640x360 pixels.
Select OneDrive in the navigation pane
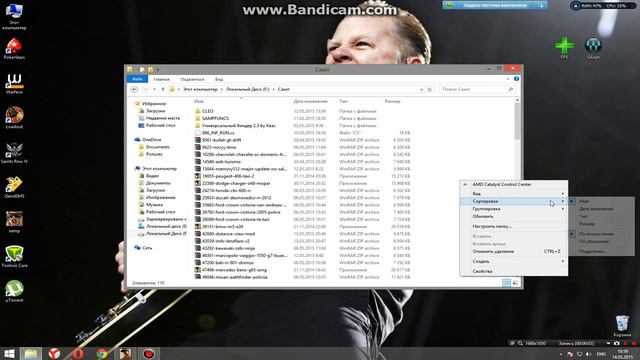(x=151, y=140)
